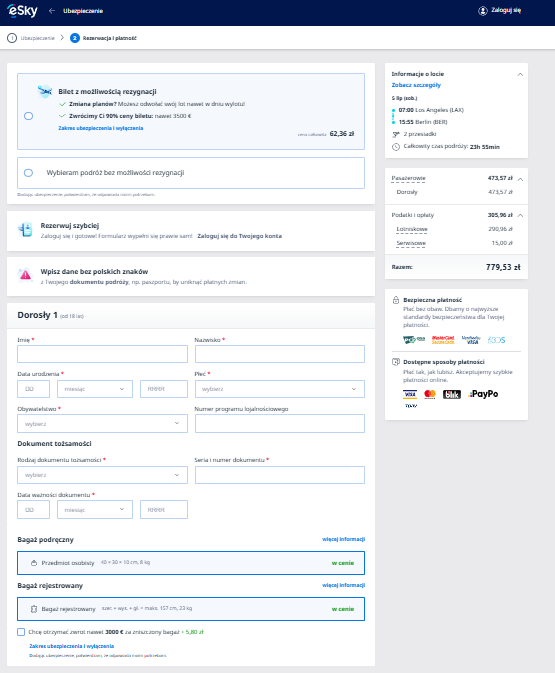The image size is (555, 673).
Task: Click the MasterCard SecureCode logo
Action: [443, 340]
